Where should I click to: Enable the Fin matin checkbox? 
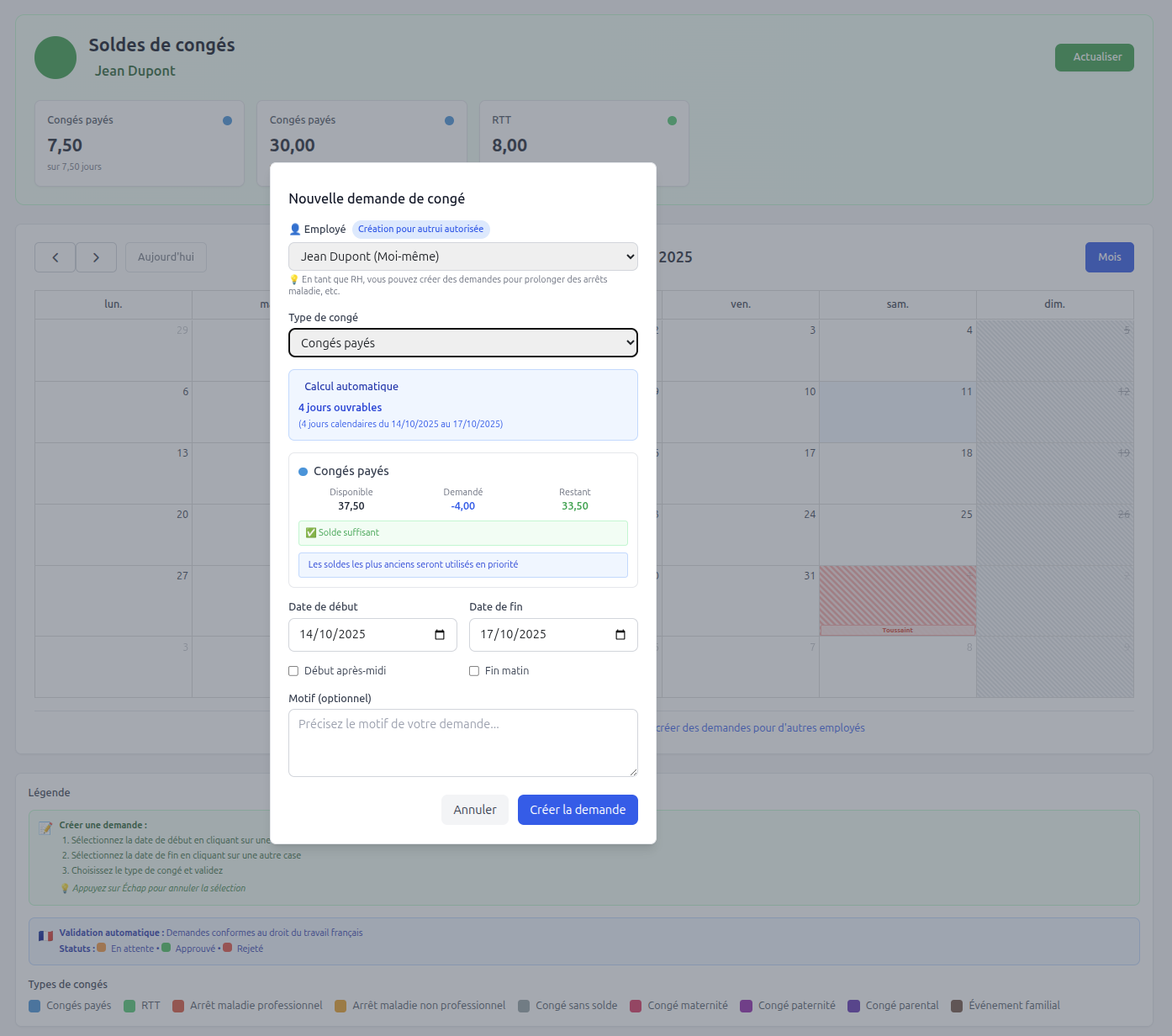click(x=474, y=671)
